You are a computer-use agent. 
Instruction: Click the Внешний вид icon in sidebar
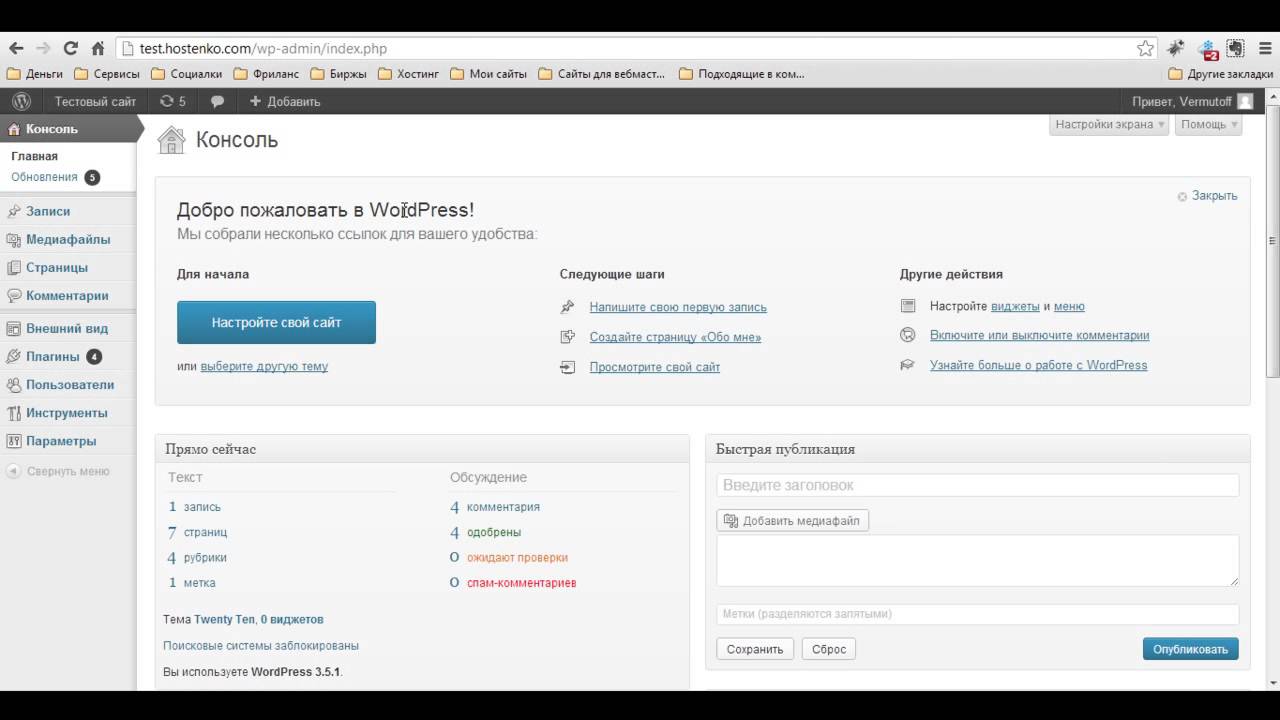pyautogui.click(x=14, y=328)
